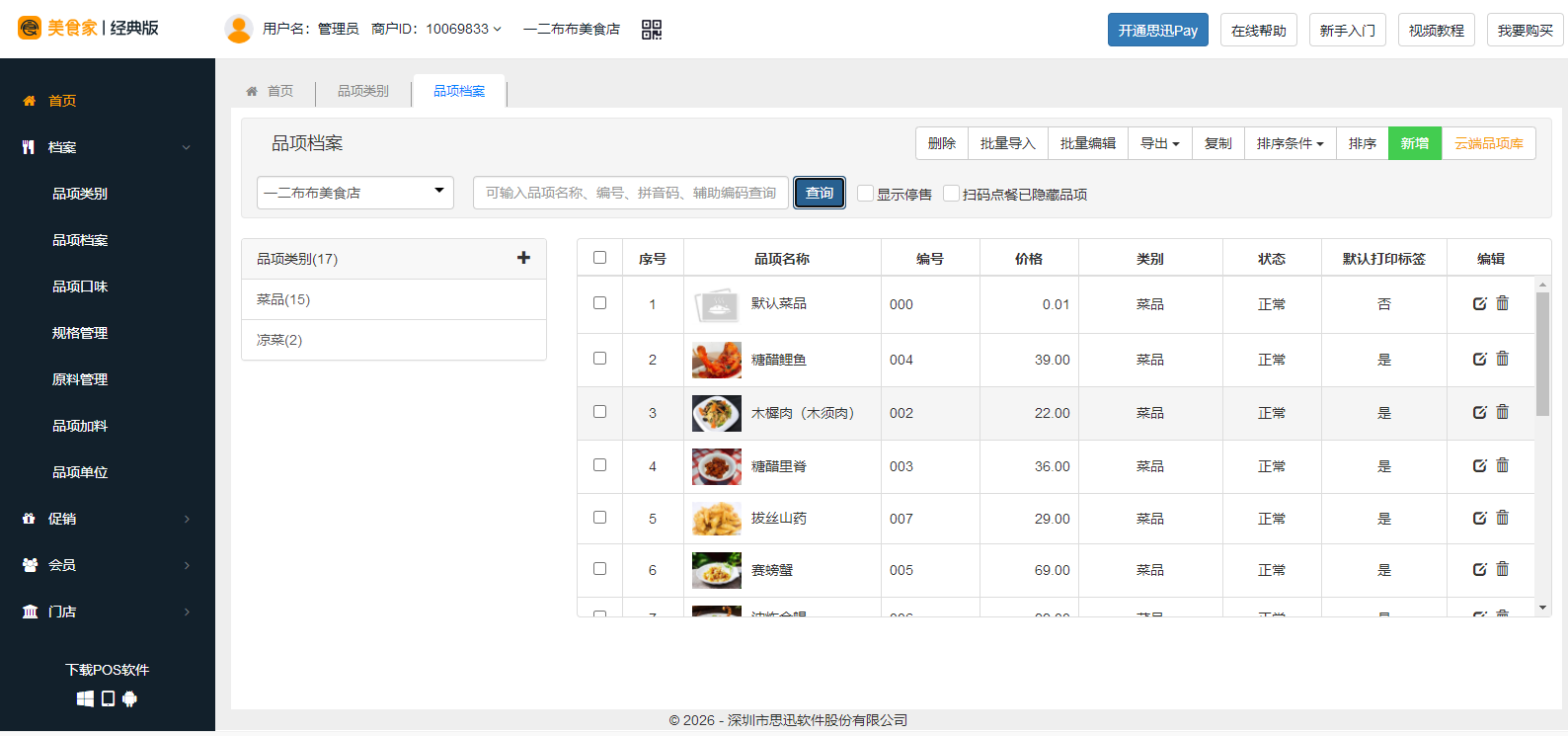Delete the 默认菜品 row with trash icon
The image size is (1568, 736).
point(1503,303)
